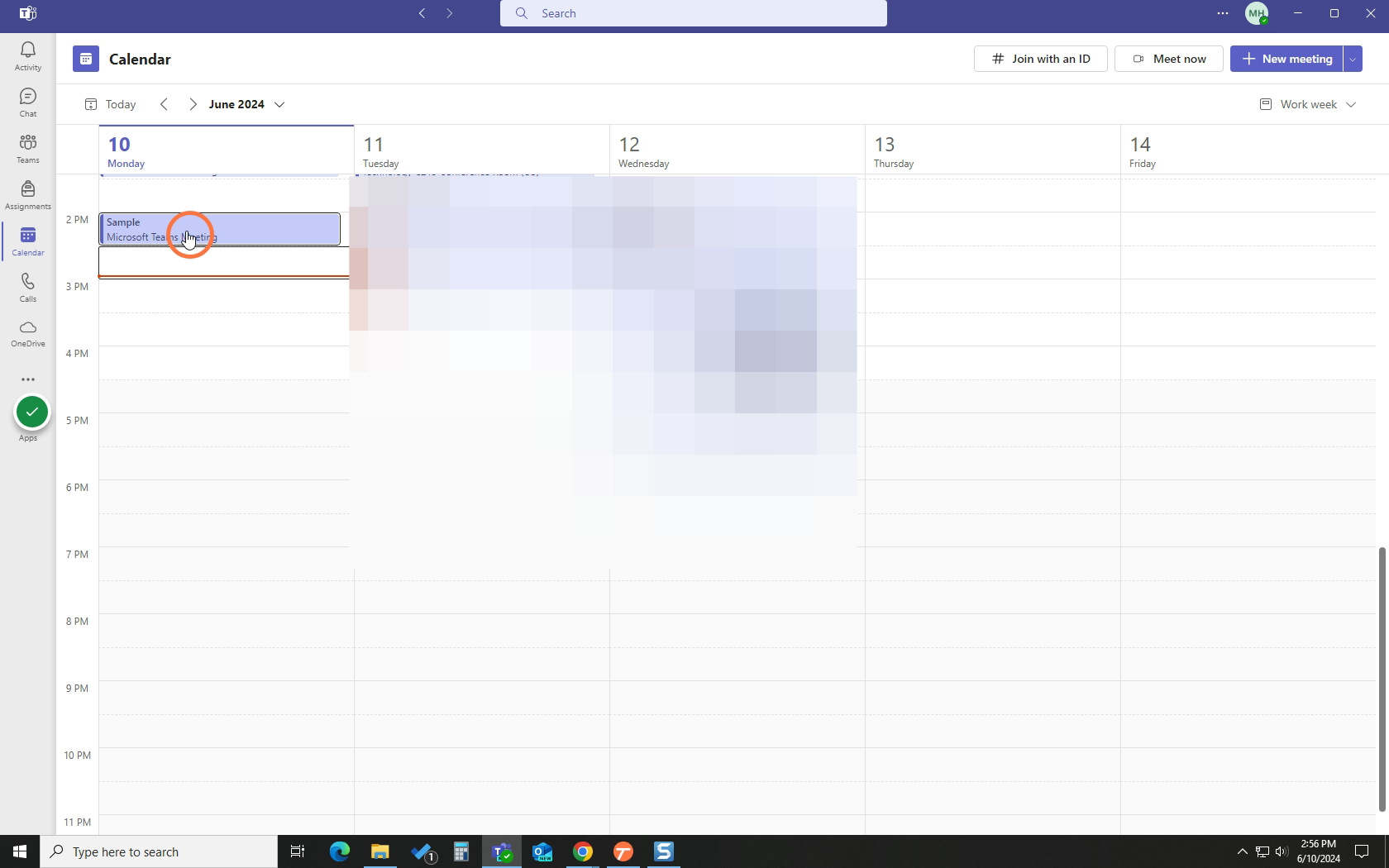
Task: Go forward using the title bar arrow
Action: click(450, 13)
